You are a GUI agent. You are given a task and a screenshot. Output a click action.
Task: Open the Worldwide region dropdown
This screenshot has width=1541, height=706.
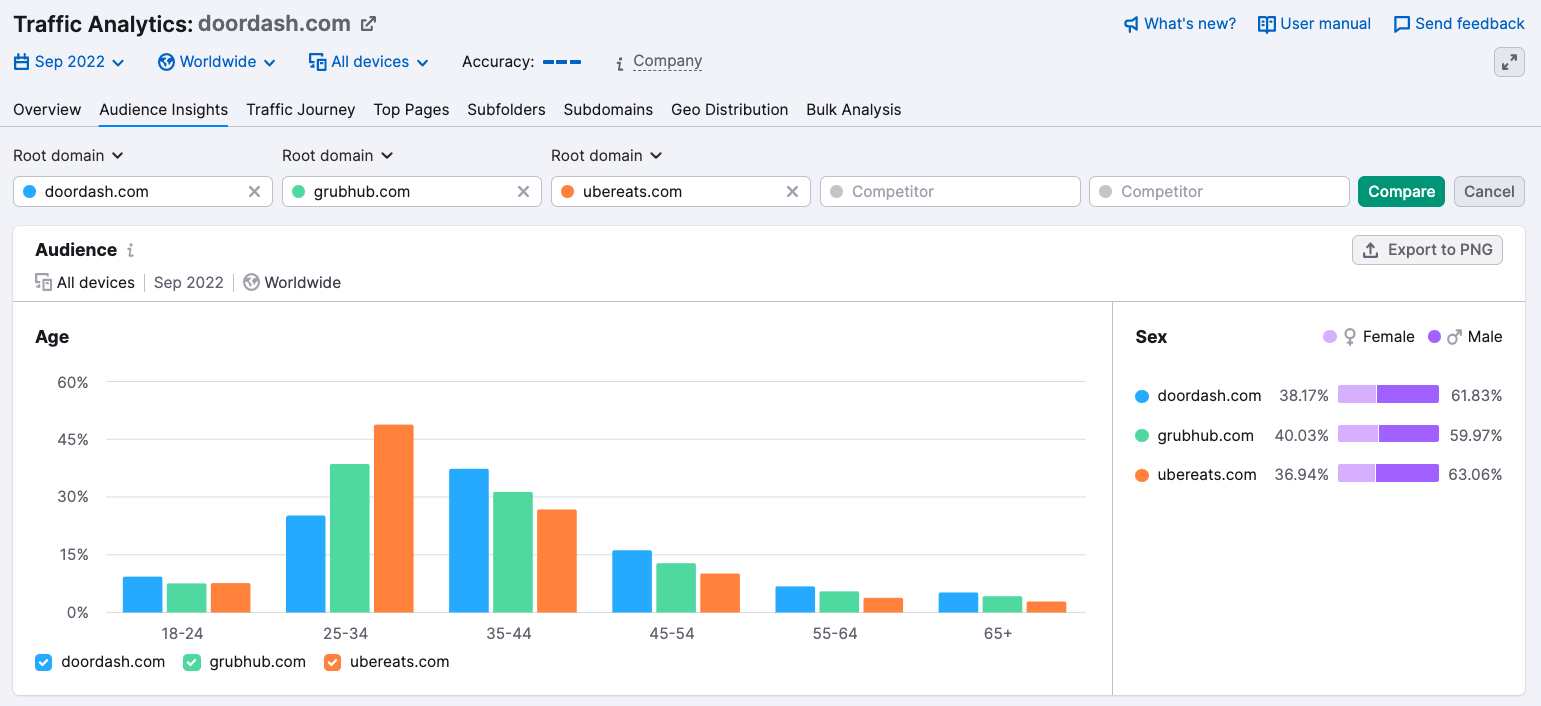pyautogui.click(x=217, y=62)
